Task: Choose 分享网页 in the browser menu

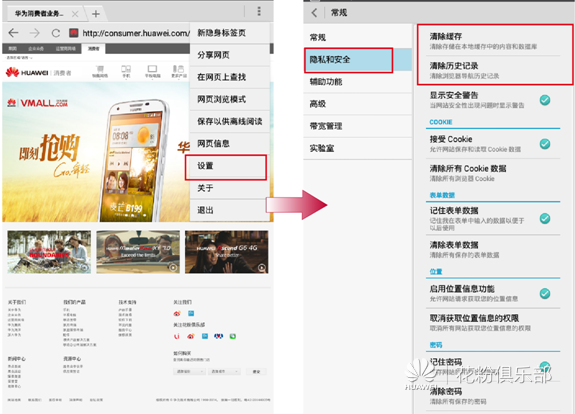Action: tap(230, 55)
